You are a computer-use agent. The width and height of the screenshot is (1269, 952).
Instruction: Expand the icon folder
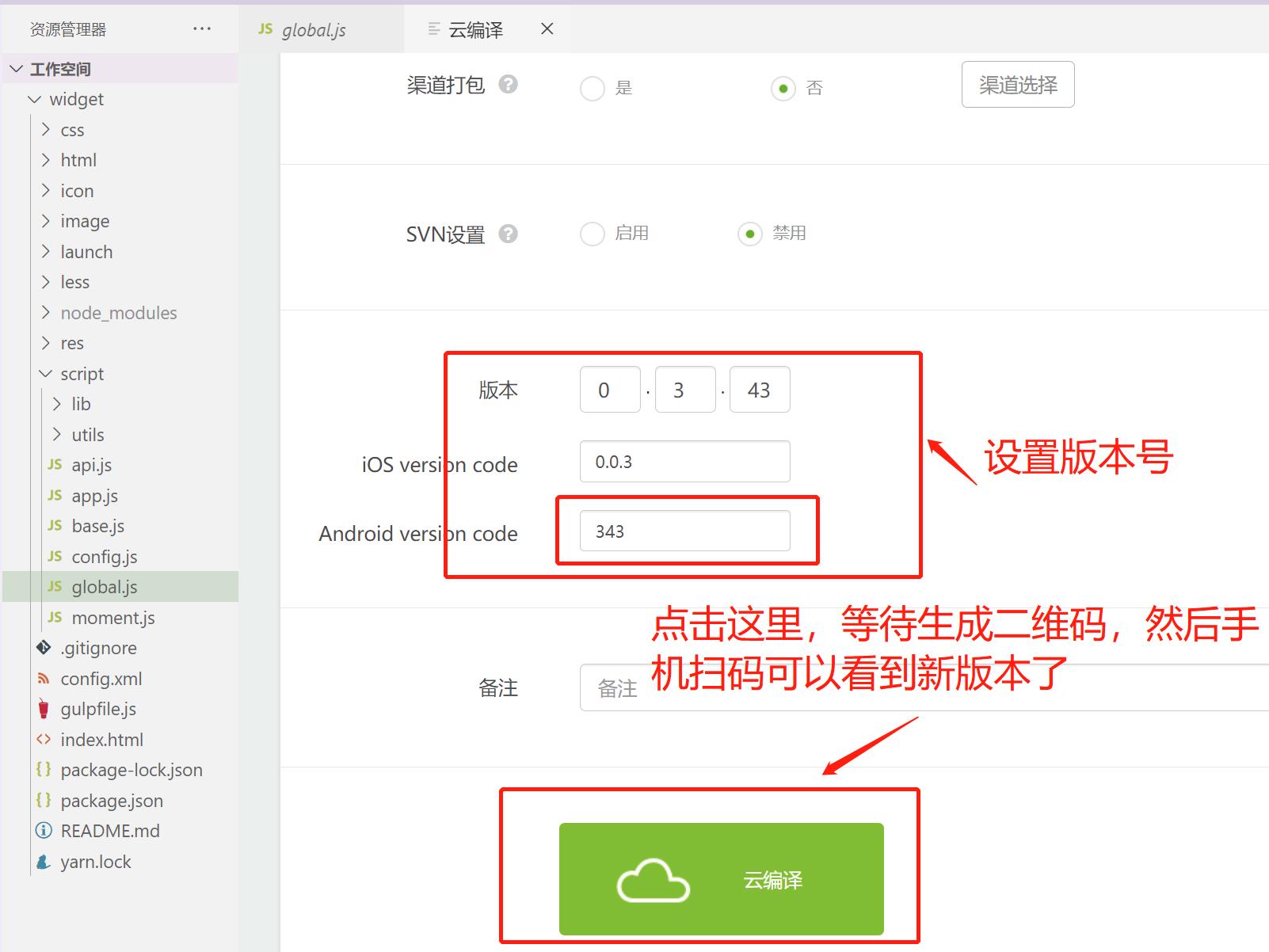tap(46, 190)
